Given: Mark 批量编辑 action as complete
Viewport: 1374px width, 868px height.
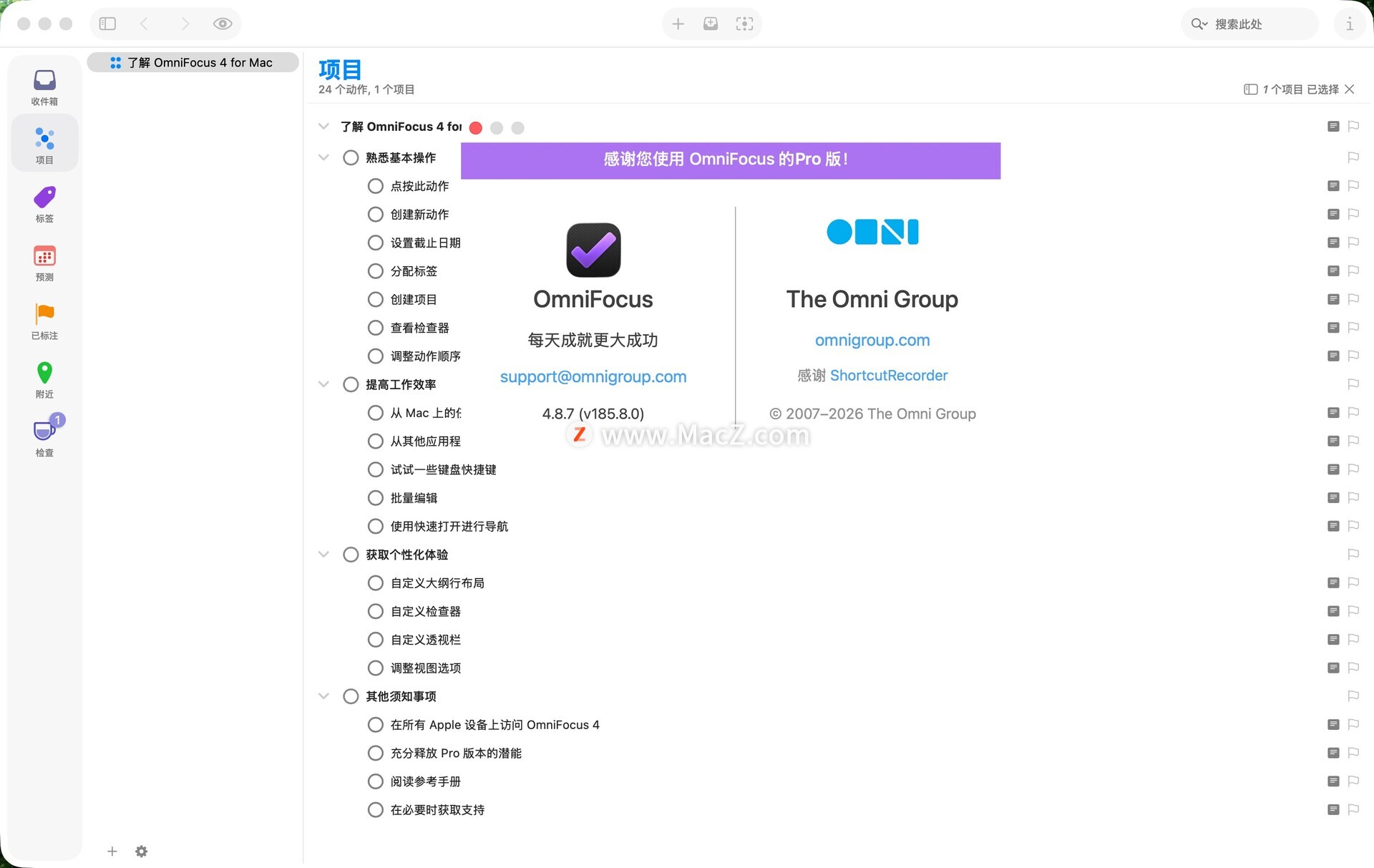Looking at the screenshot, I should (x=375, y=498).
